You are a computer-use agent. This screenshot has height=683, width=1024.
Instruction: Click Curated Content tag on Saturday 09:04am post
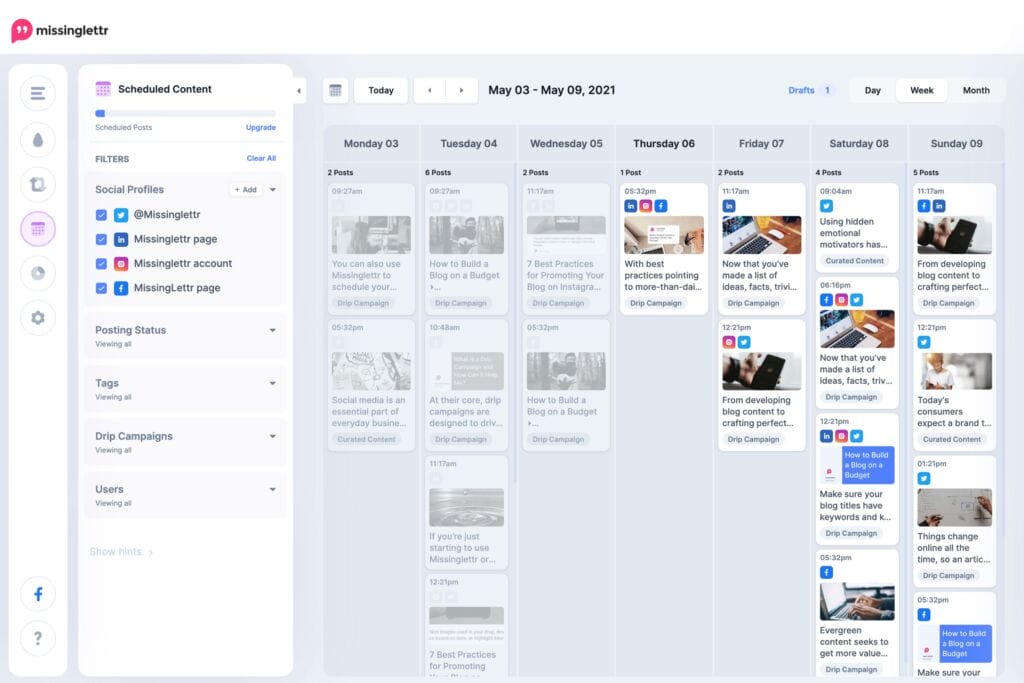[x=854, y=261]
